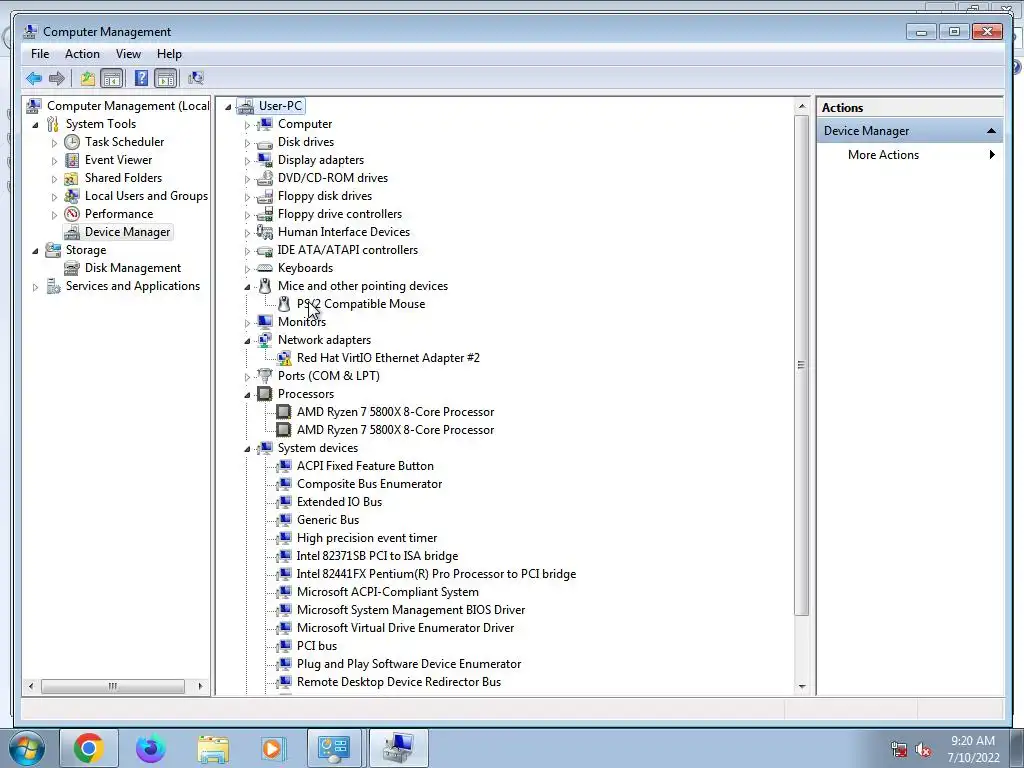Click the Forward arrow toolbar icon

(57, 79)
